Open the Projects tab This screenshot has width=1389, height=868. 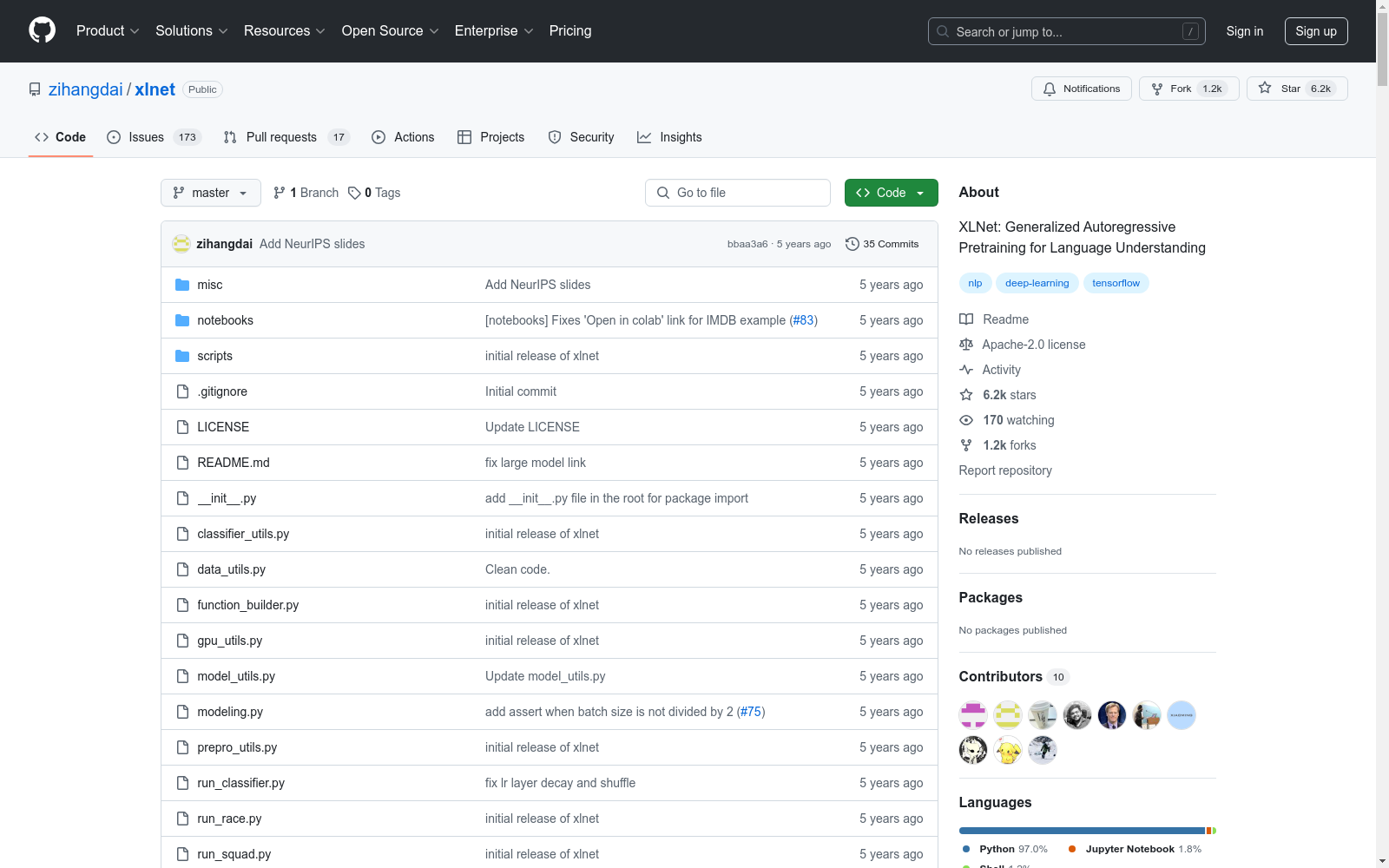pyautogui.click(x=491, y=137)
